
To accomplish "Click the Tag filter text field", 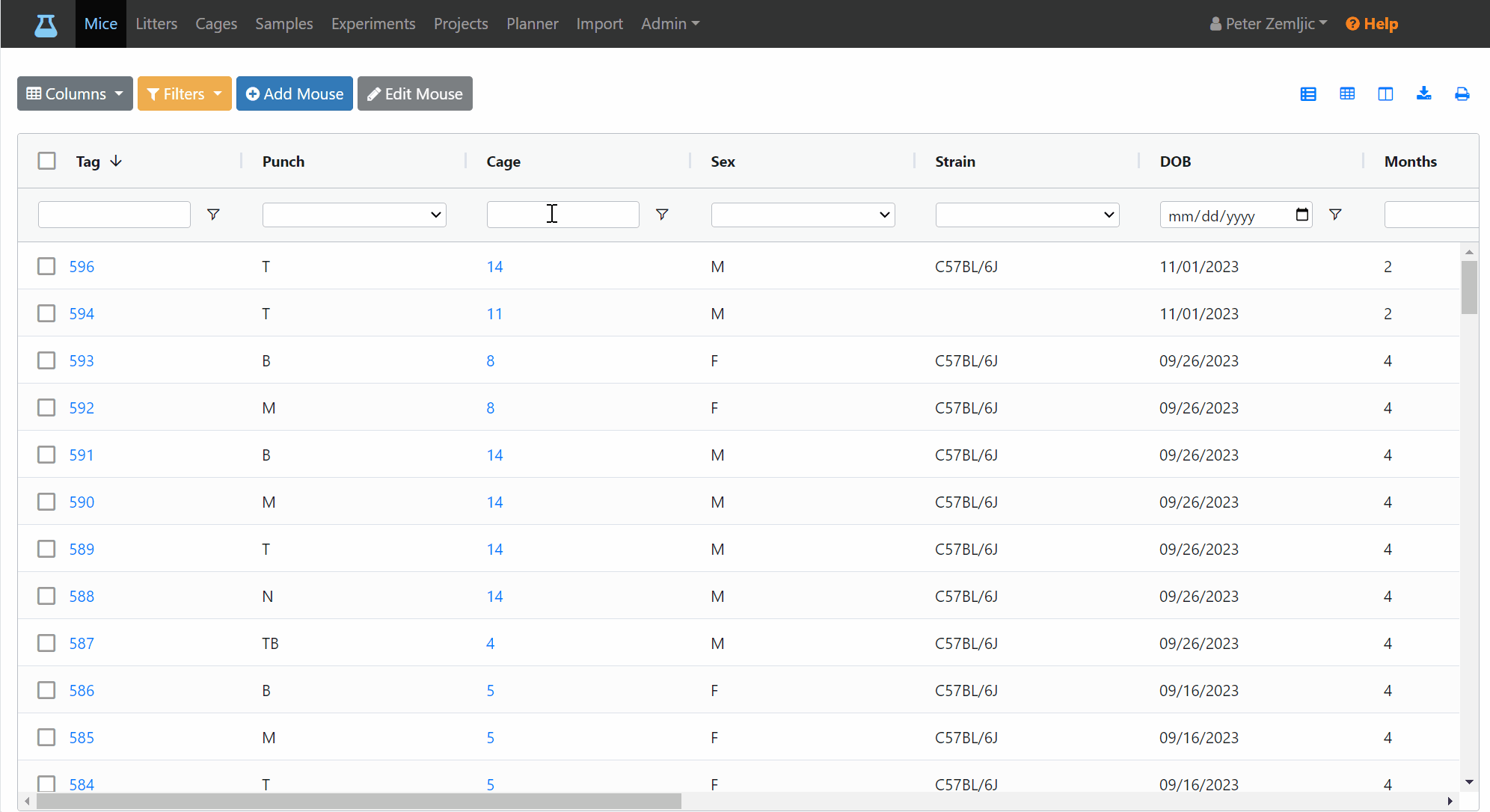I will [x=114, y=215].
